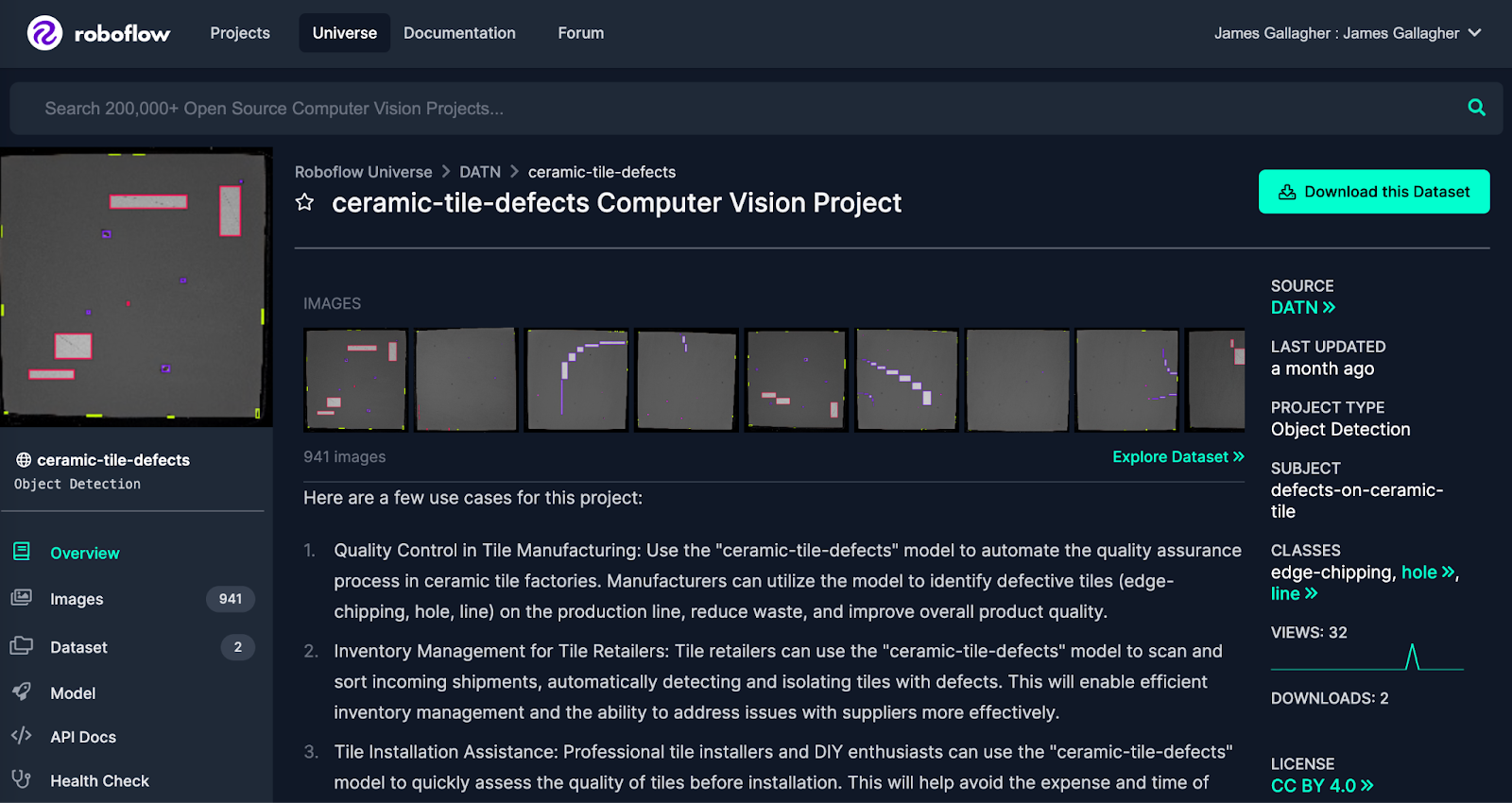Click the API Docs code icon
1512x803 pixels.
(x=22, y=736)
